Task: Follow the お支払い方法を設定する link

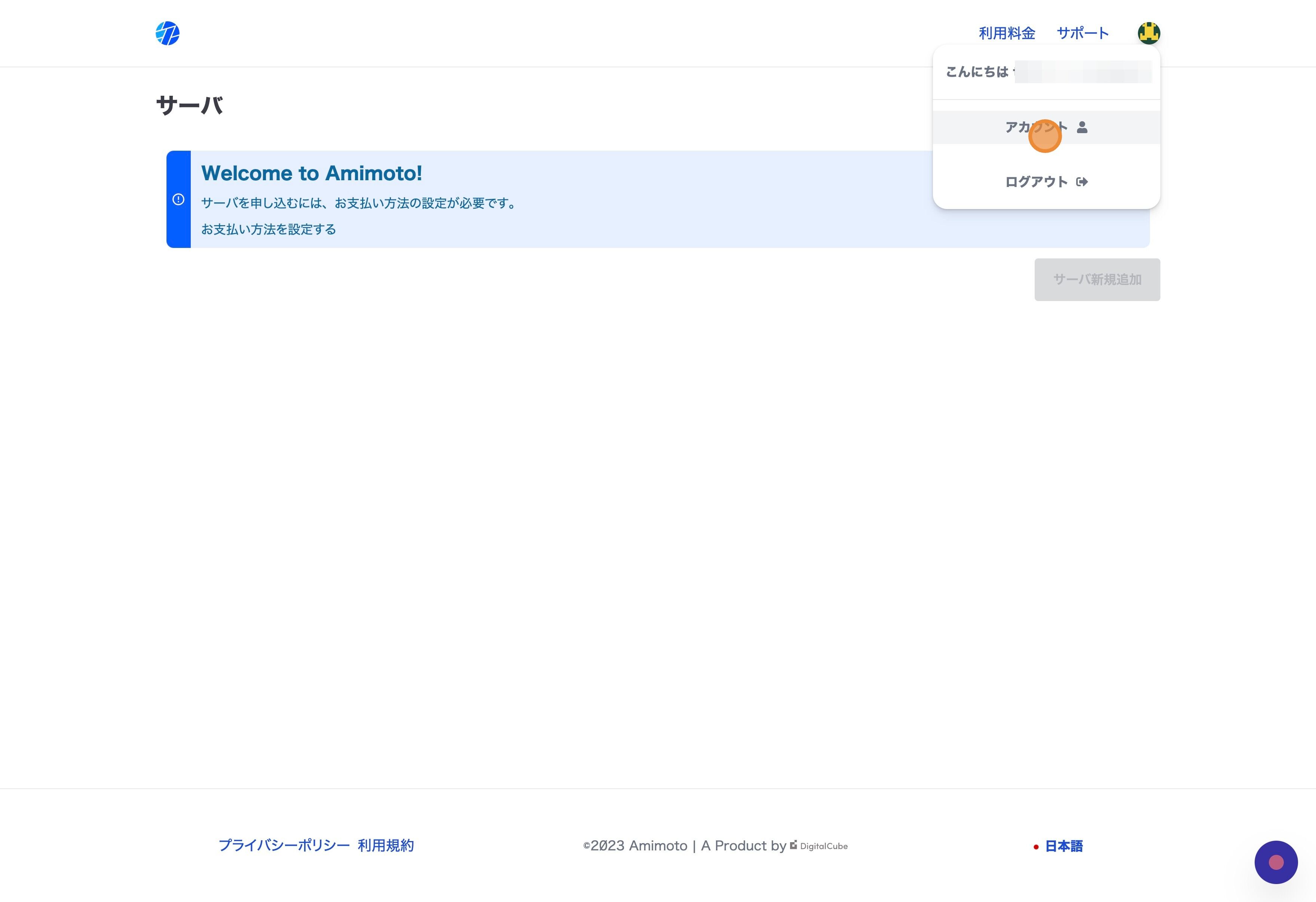Action: 269,229
